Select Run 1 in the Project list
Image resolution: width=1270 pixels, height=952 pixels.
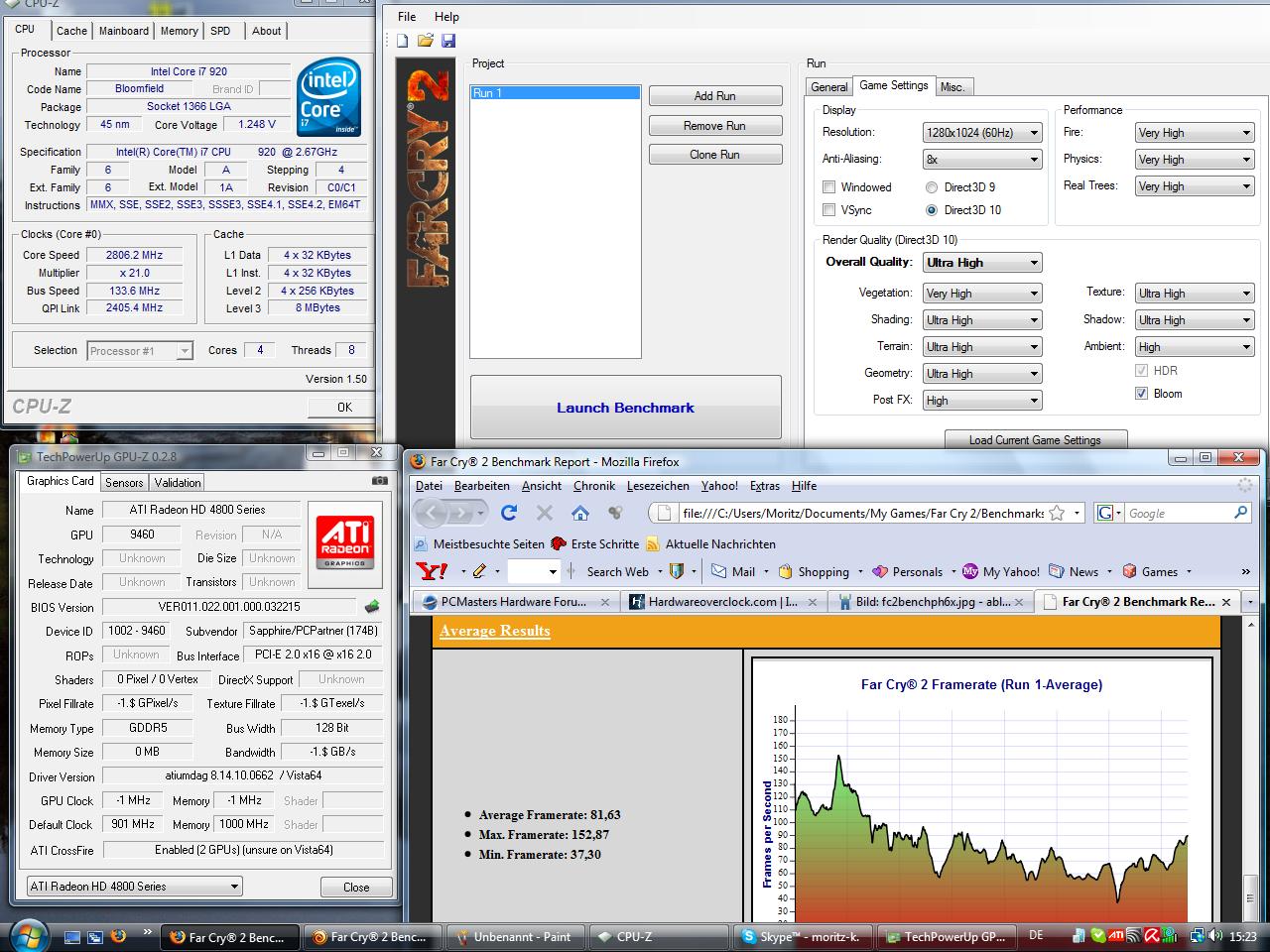(555, 93)
